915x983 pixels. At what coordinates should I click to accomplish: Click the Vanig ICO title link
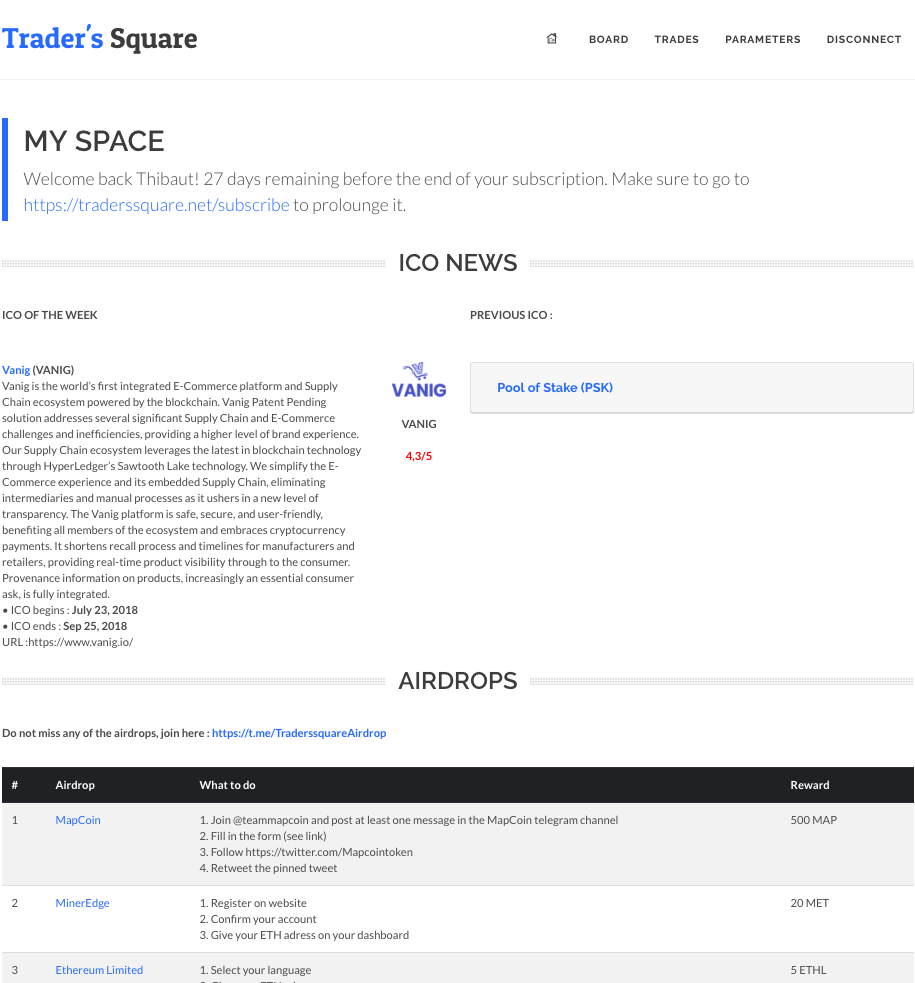point(16,370)
